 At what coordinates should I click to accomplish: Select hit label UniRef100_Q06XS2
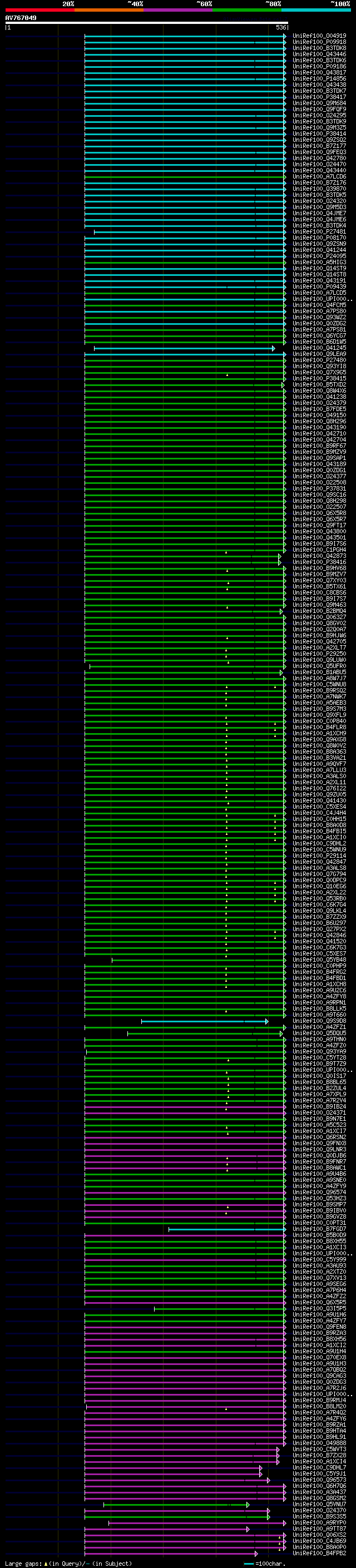[x=319, y=1535]
